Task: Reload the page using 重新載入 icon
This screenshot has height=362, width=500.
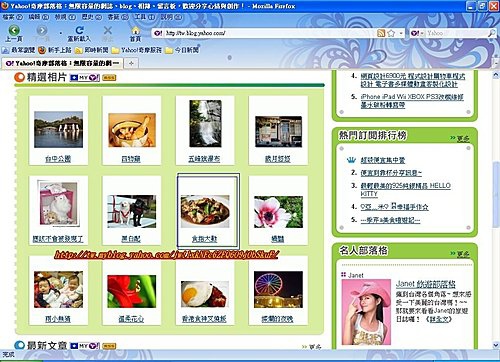Action: click(x=79, y=30)
